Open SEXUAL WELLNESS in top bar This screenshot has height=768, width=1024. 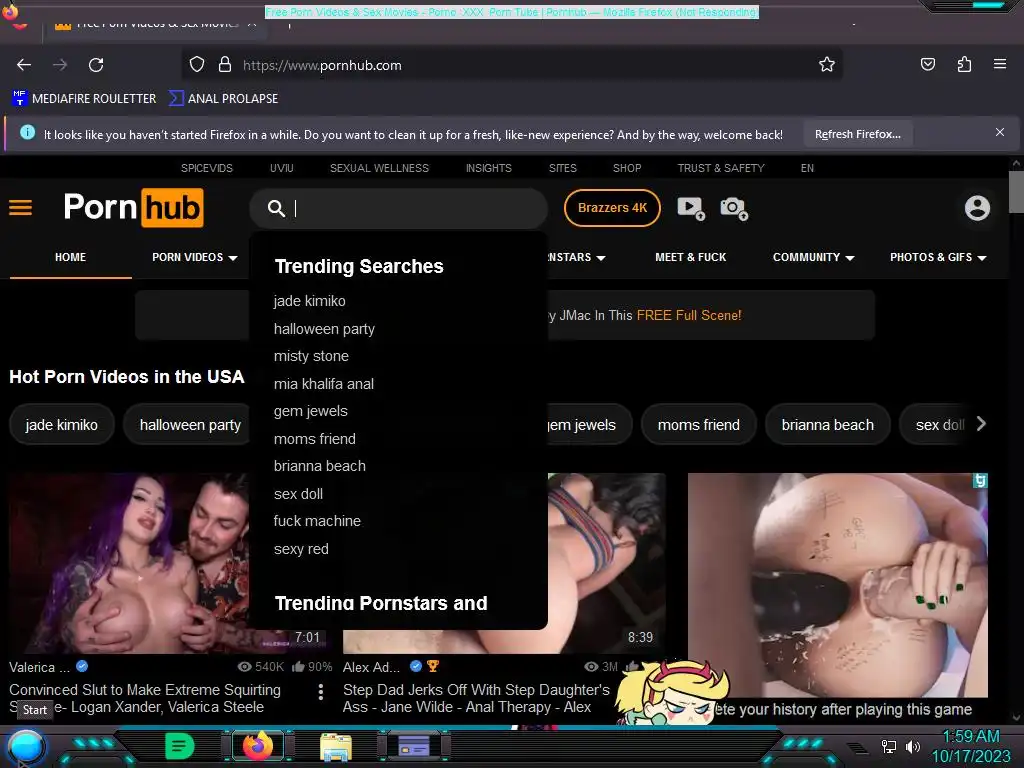click(379, 168)
